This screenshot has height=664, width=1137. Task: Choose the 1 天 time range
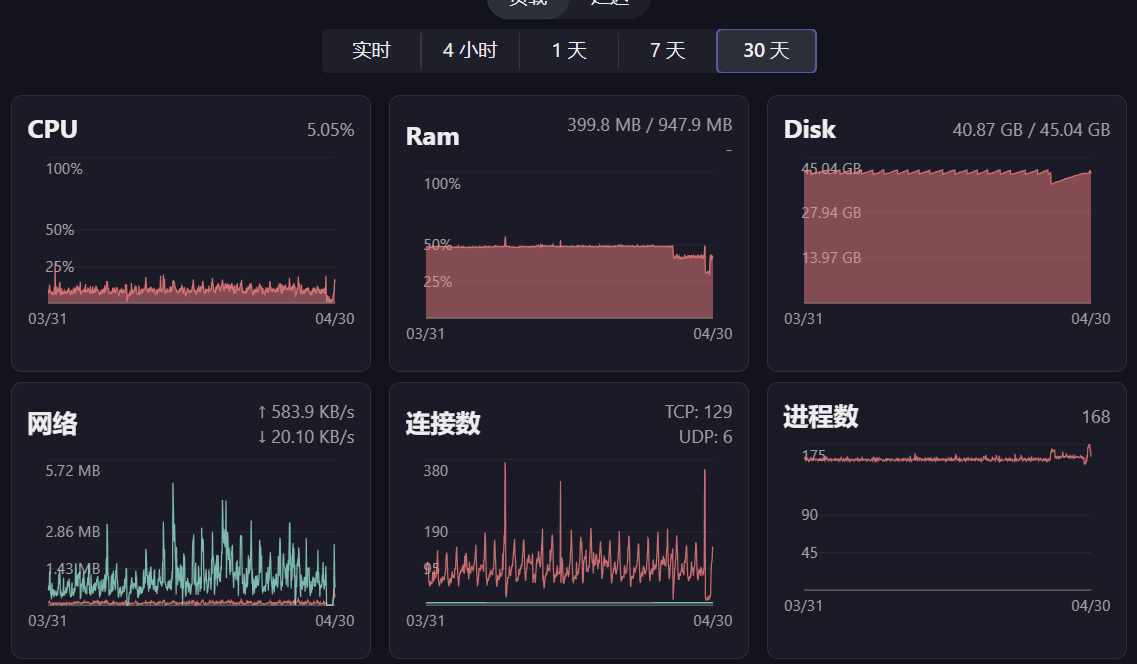click(x=569, y=51)
